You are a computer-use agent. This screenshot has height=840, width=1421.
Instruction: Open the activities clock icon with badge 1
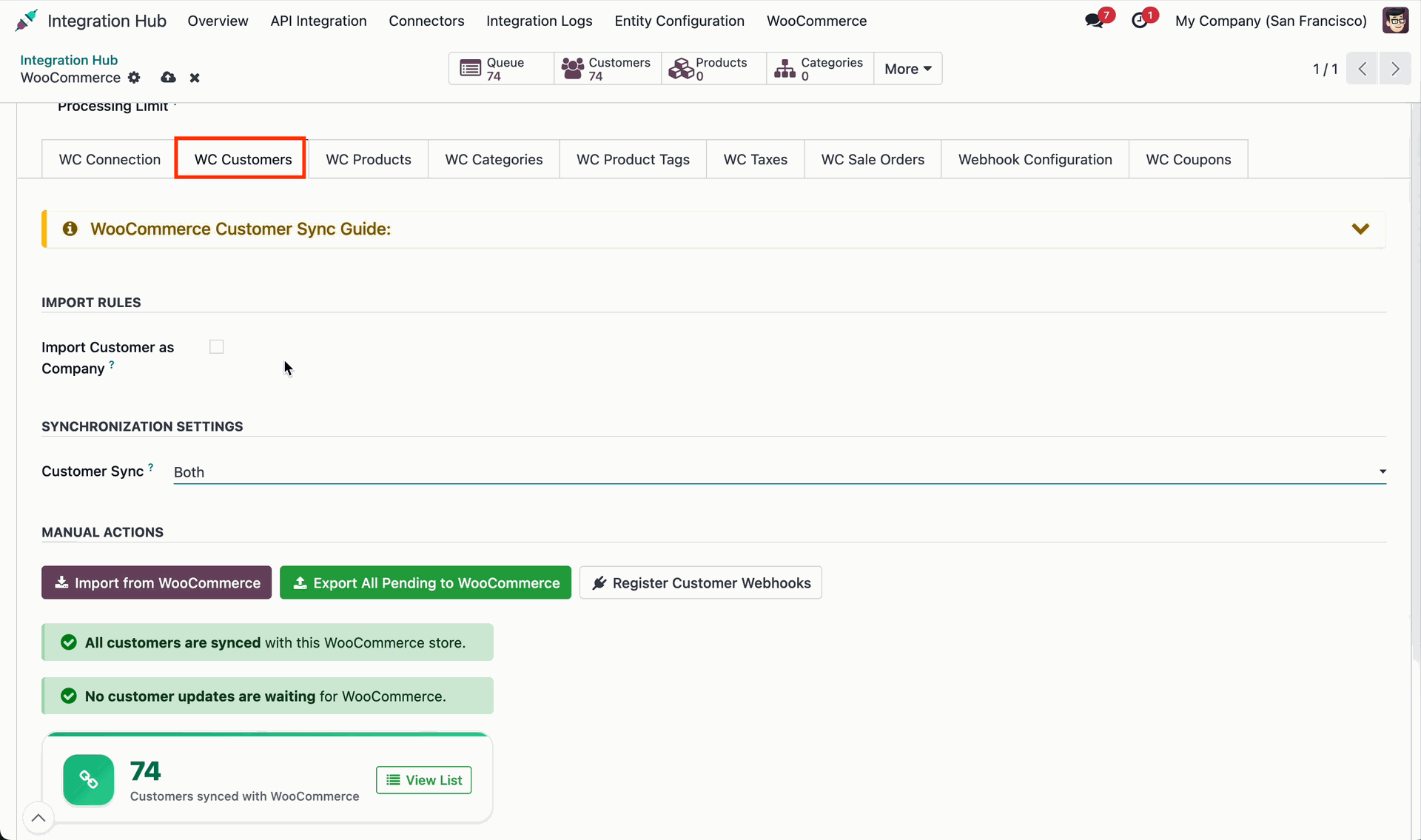(x=1141, y=21)
